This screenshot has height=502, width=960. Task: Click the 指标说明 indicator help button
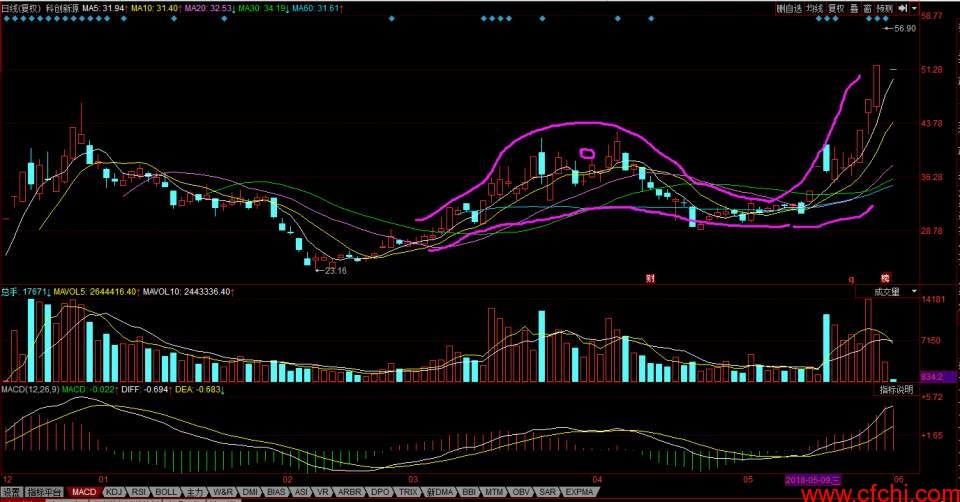point(896,389)
